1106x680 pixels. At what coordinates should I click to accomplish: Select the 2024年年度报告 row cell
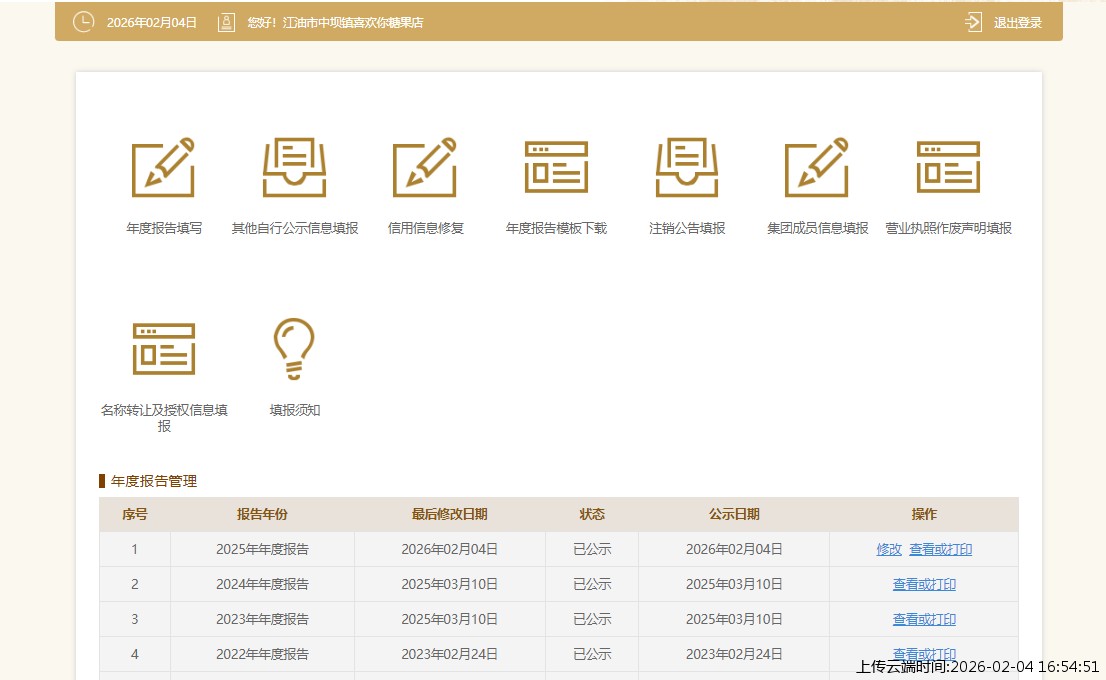(x=262, y=584)
